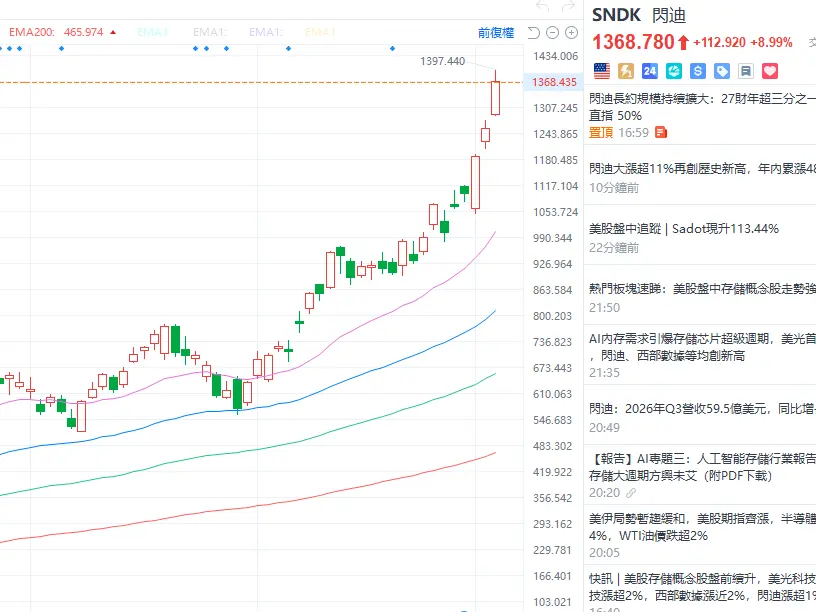The height and width of the screenshot is (612, 816).
Task: Open the blue price tag icon
Action: 722,71
